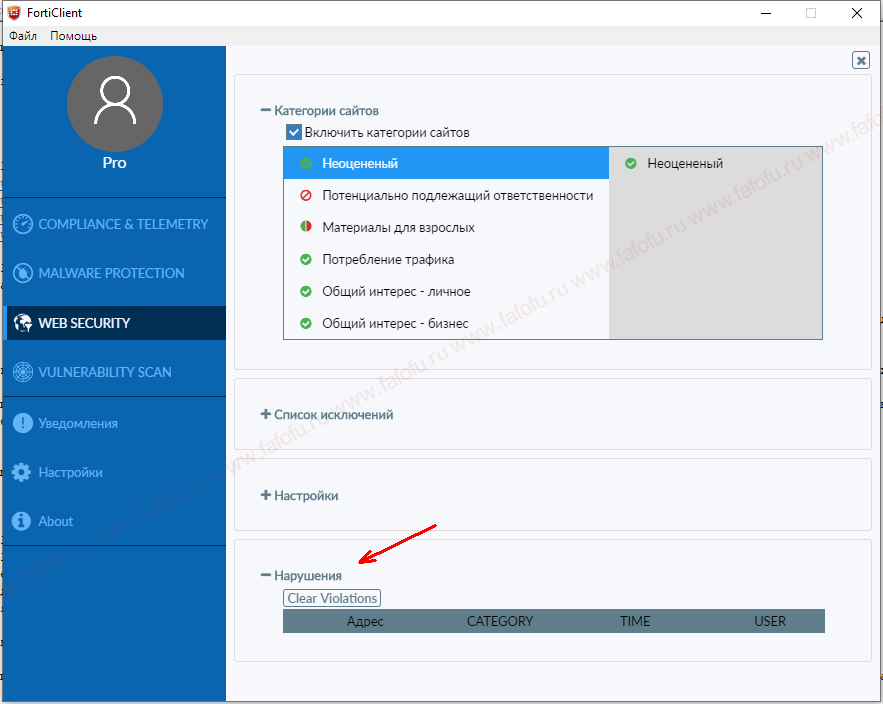Open Compliance & Telemetry tab
The height and width of the screenshot is (704, 883).
pyautogui.click(x=114, y=224)
